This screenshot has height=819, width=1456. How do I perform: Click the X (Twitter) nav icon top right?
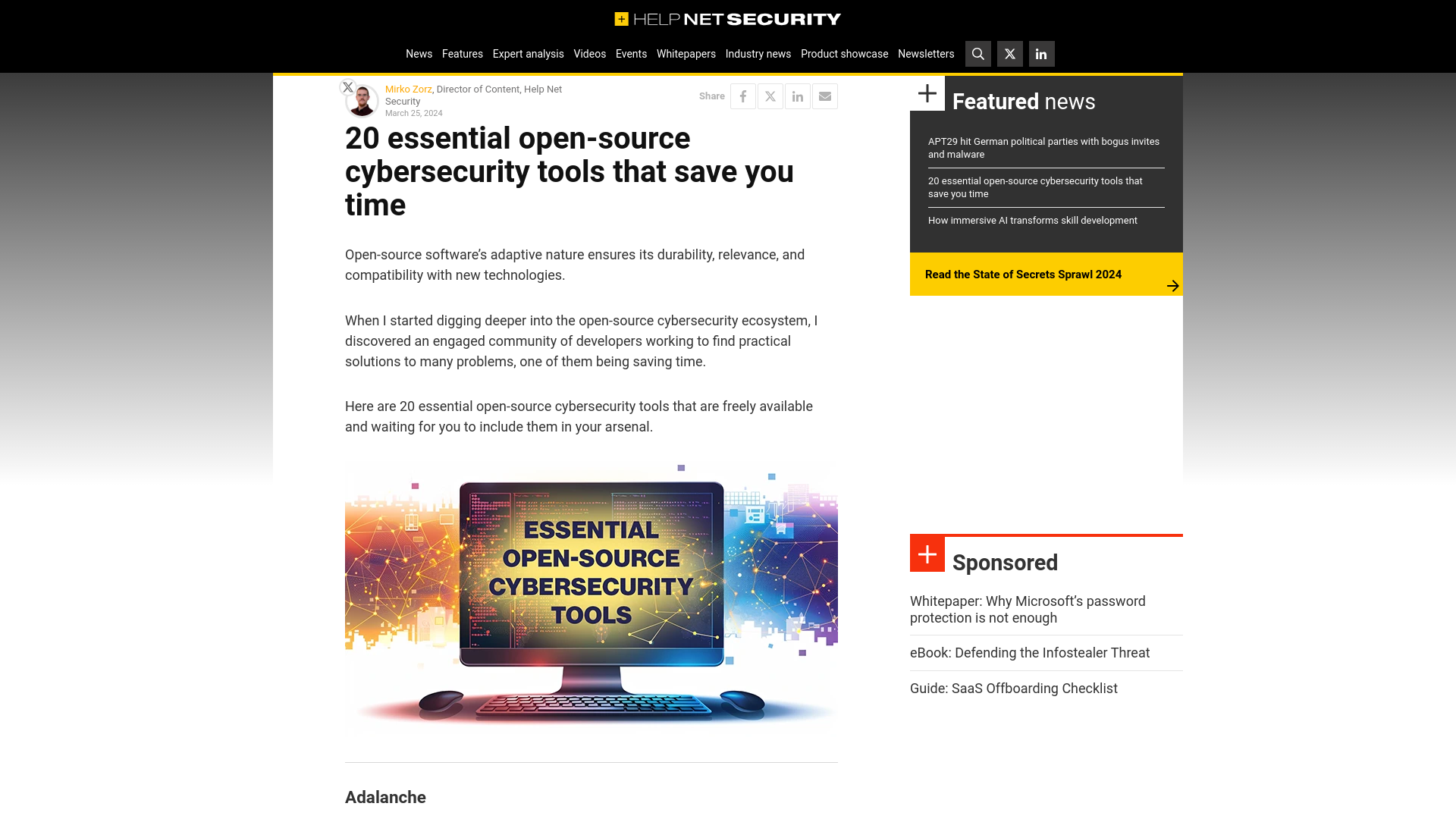(1010, 54)
